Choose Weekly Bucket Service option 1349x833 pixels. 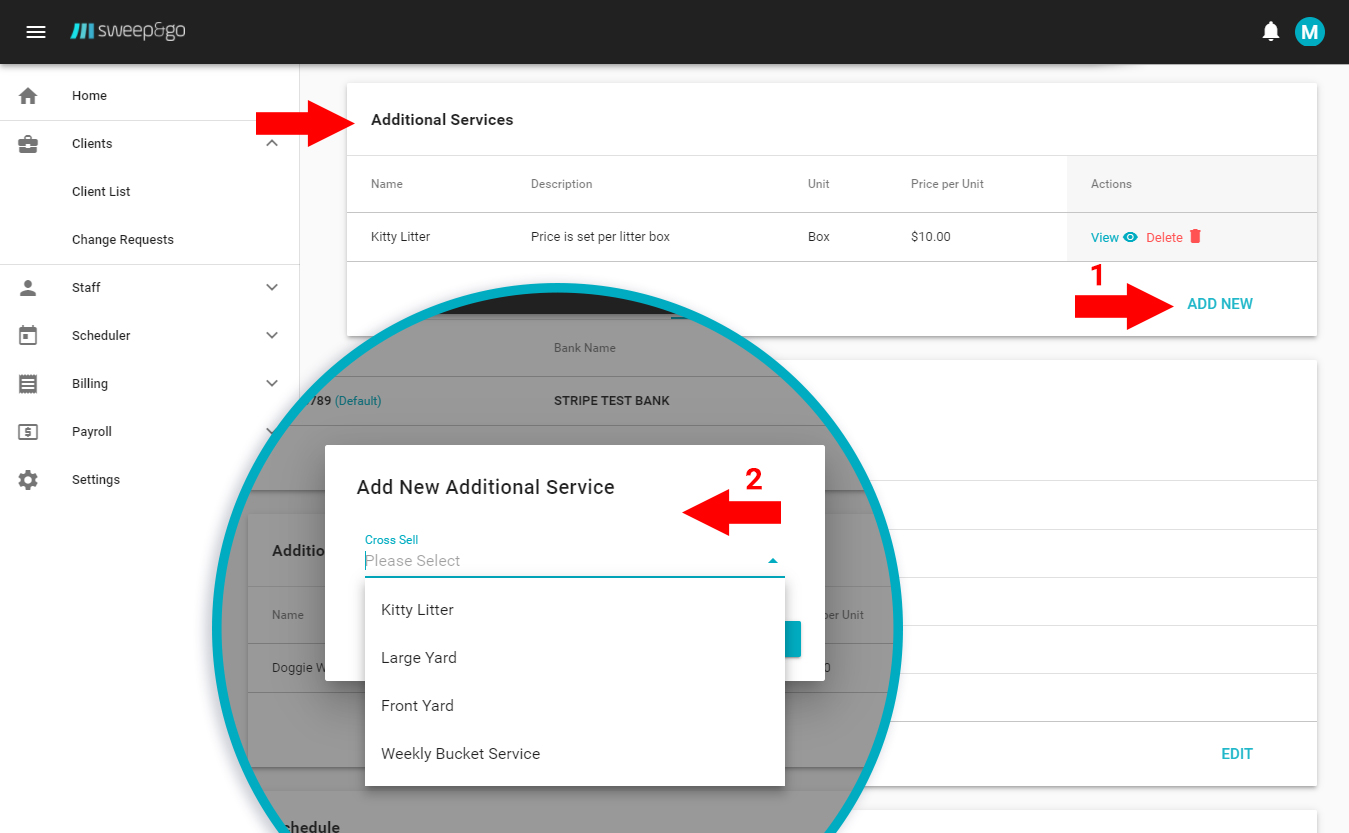[575, 754]
